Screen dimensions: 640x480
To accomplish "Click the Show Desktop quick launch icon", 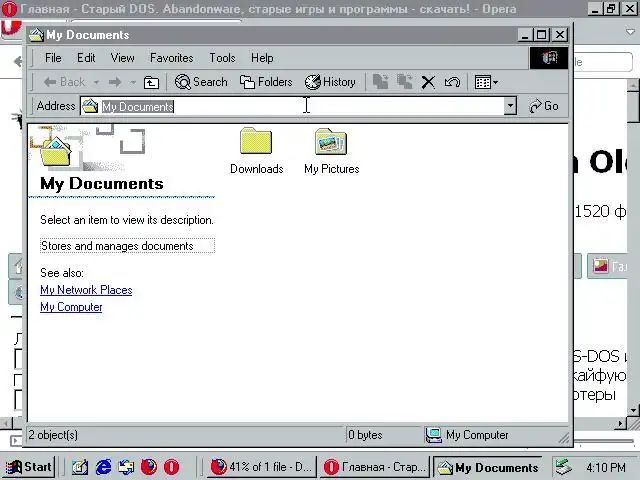I will pyautogui.click(x=80, y=467).
